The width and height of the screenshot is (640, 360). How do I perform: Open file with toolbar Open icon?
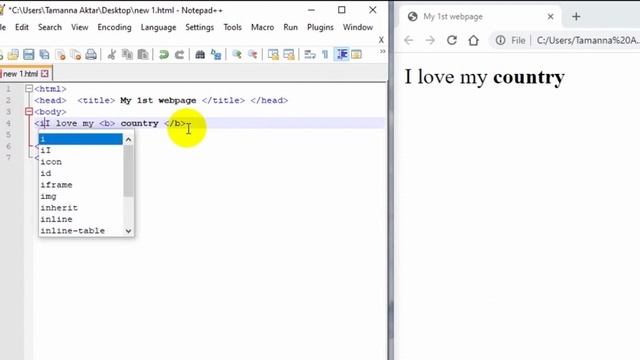(13, 54)
